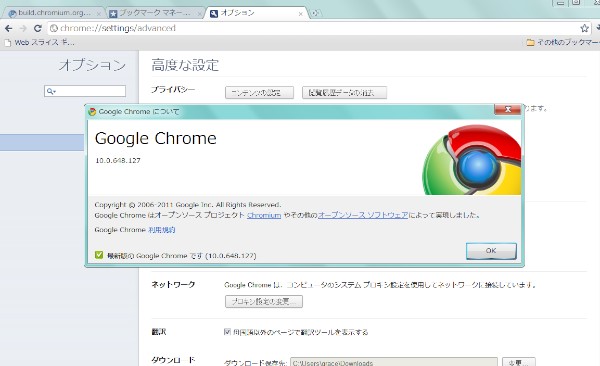The width and height of the screenshot is (600, 366).
Task: Click the Chrome icon in dialog title bar
Action: (x=92, y=112)
